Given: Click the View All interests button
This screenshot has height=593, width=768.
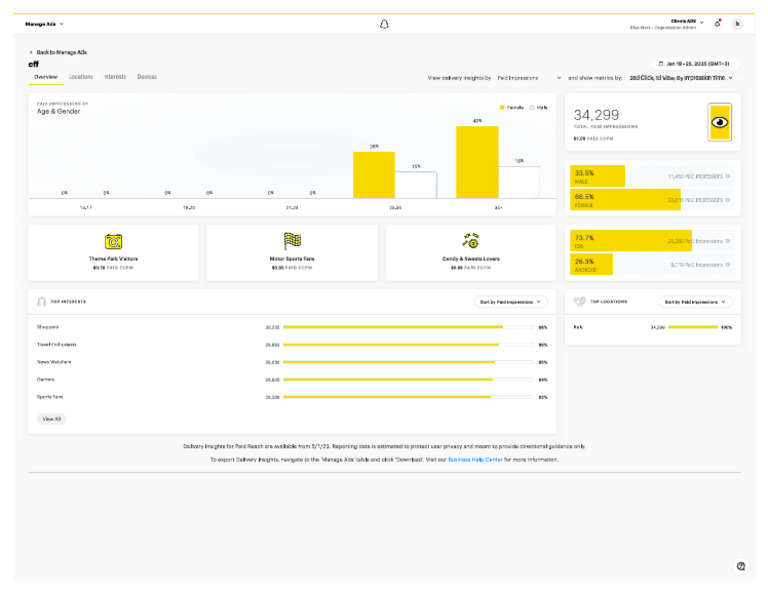Looking at the screenshot, I should click(x=51, y=419).
